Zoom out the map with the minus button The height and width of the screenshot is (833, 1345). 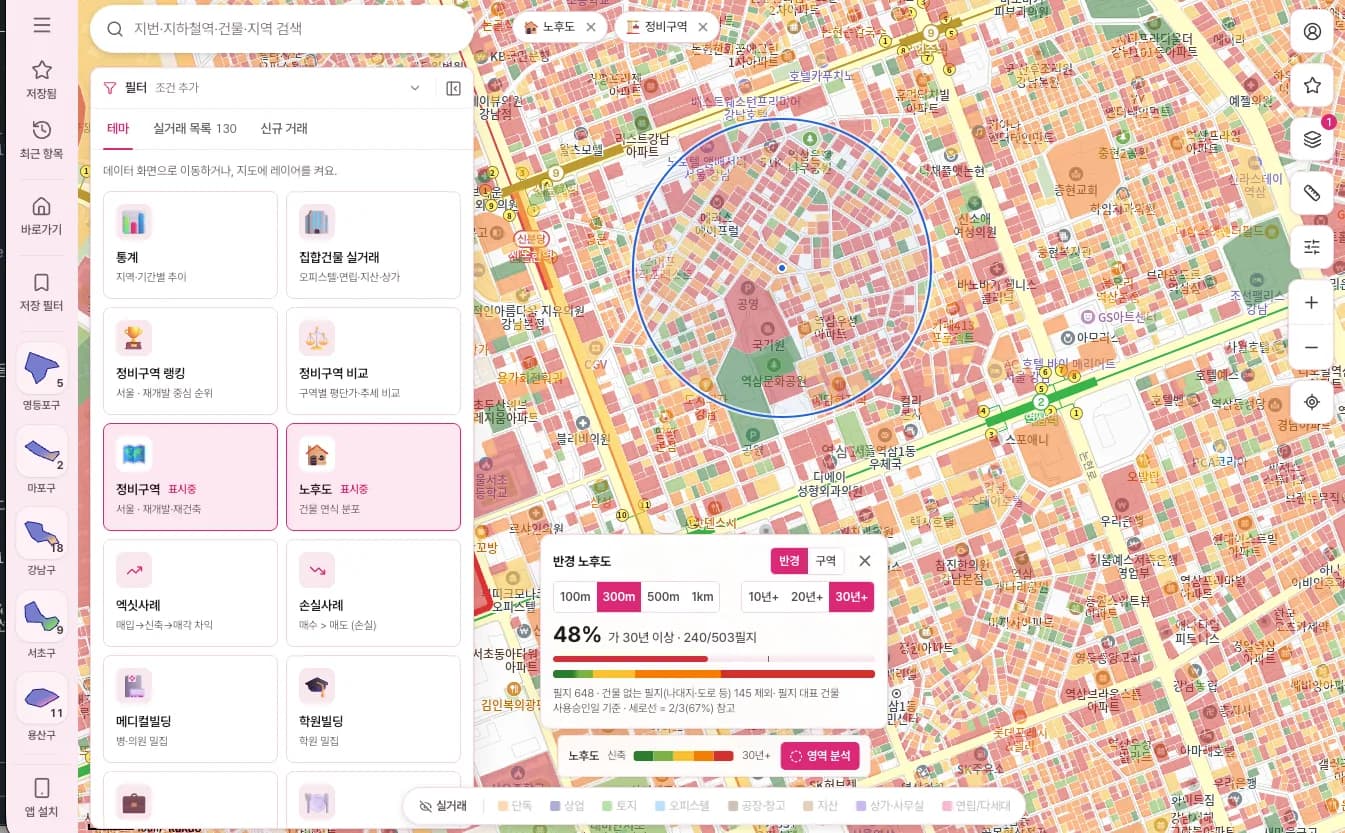1312,348
